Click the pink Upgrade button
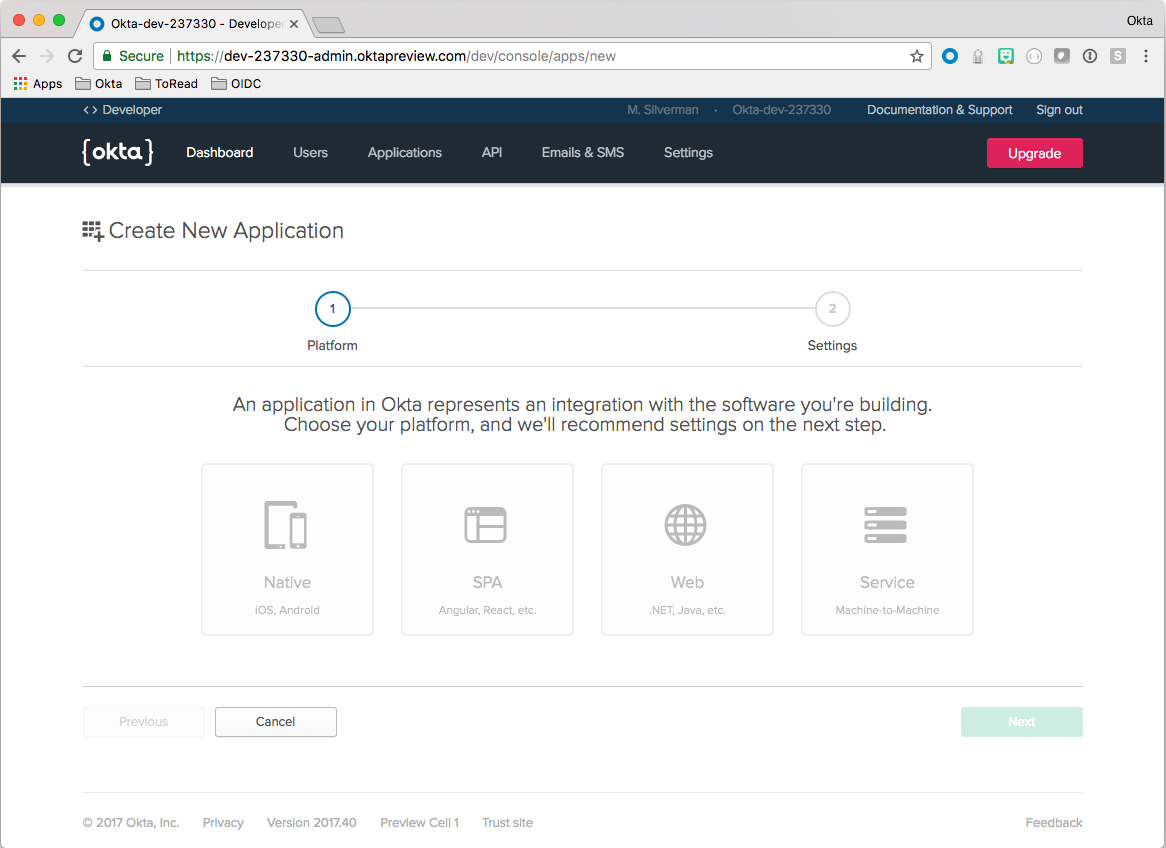The image size is (1166, 848). pyautogui.click(x=1034, y=153)
